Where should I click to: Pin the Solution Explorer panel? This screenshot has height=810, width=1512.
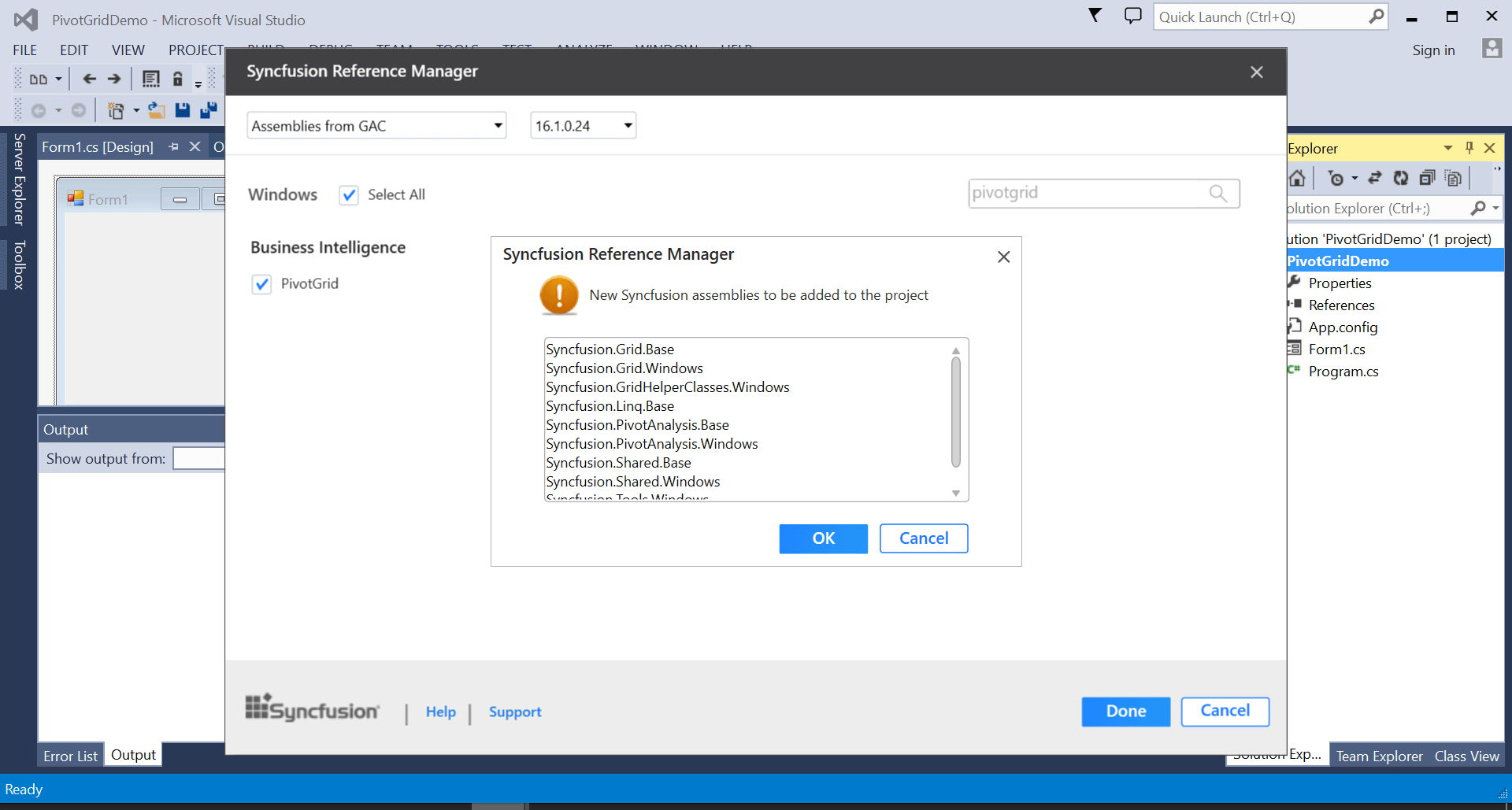(x=1469, y=148)
